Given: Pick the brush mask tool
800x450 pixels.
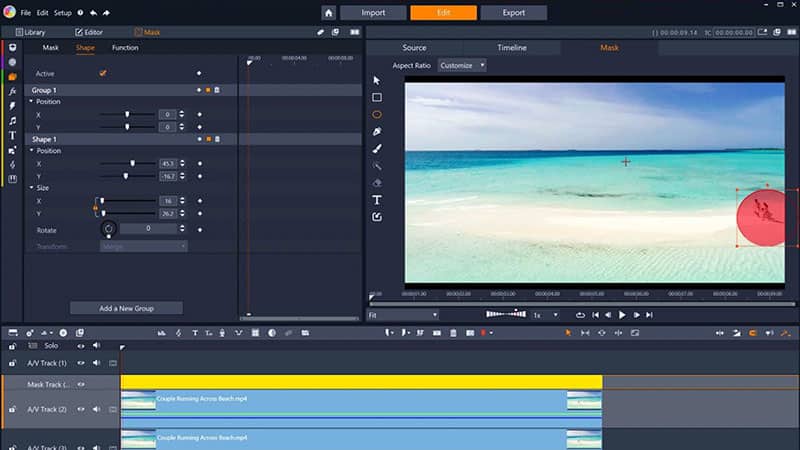Looking at the screenshot, I should coord(377,148).
